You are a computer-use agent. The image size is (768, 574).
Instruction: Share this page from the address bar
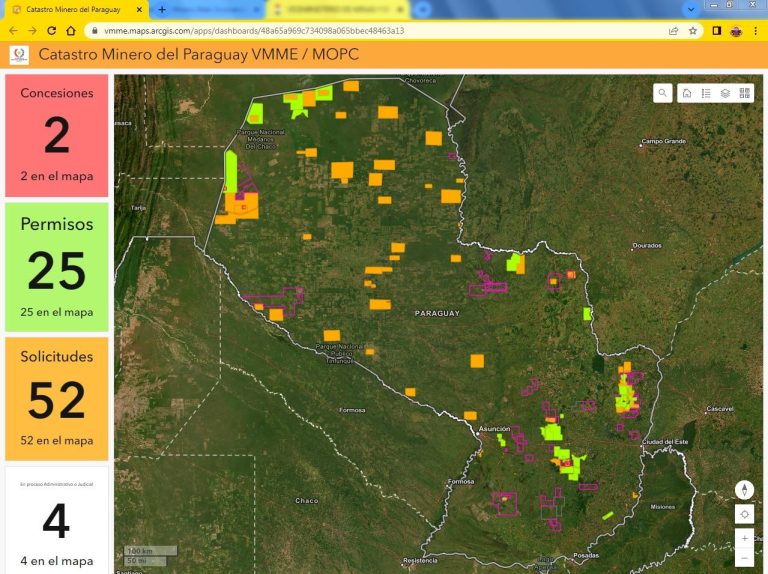point(673,31)
